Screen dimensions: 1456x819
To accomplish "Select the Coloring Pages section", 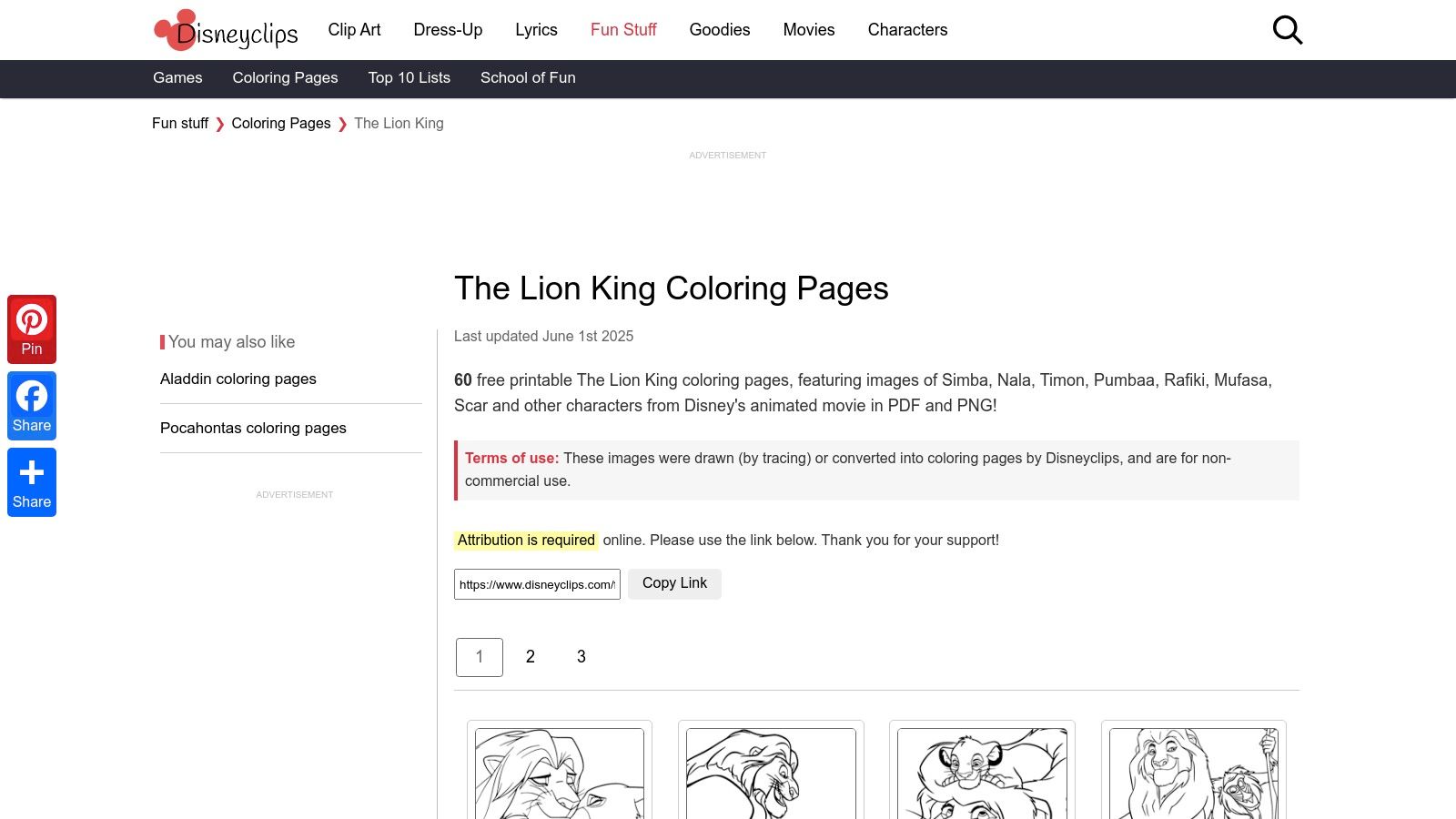I will pos(285,78).
